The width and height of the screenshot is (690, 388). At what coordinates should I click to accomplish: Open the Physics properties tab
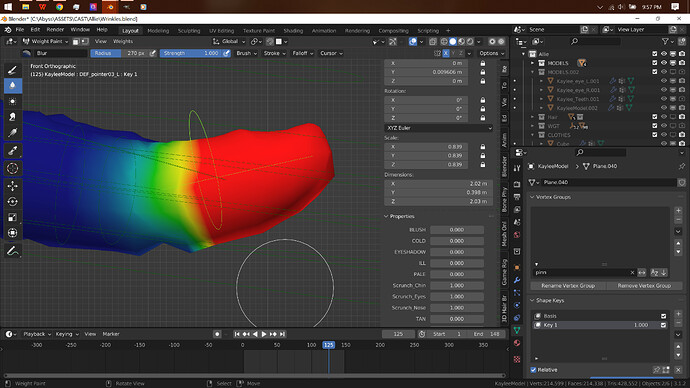[x=517, y=305]
